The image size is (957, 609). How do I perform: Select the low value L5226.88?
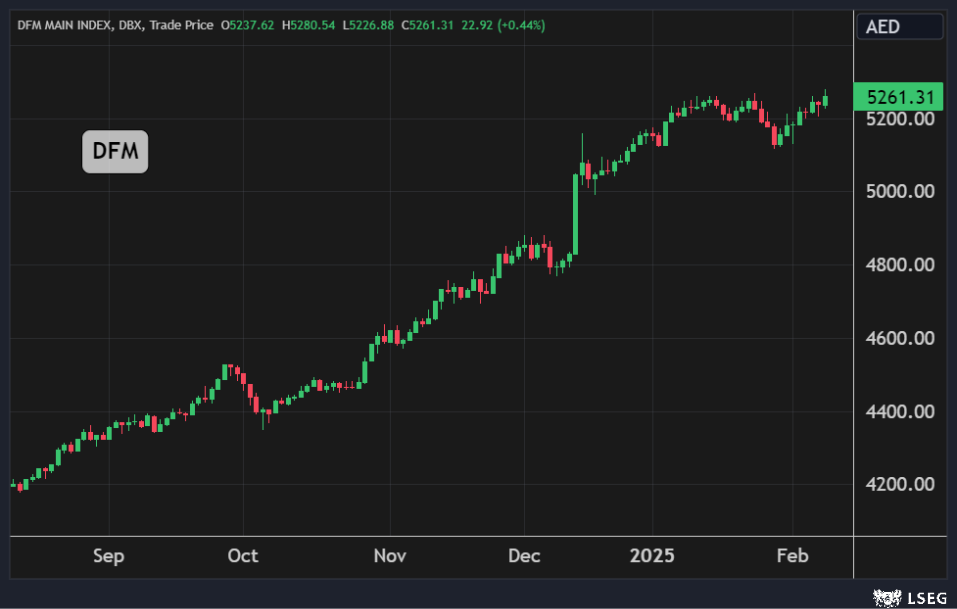368,26
